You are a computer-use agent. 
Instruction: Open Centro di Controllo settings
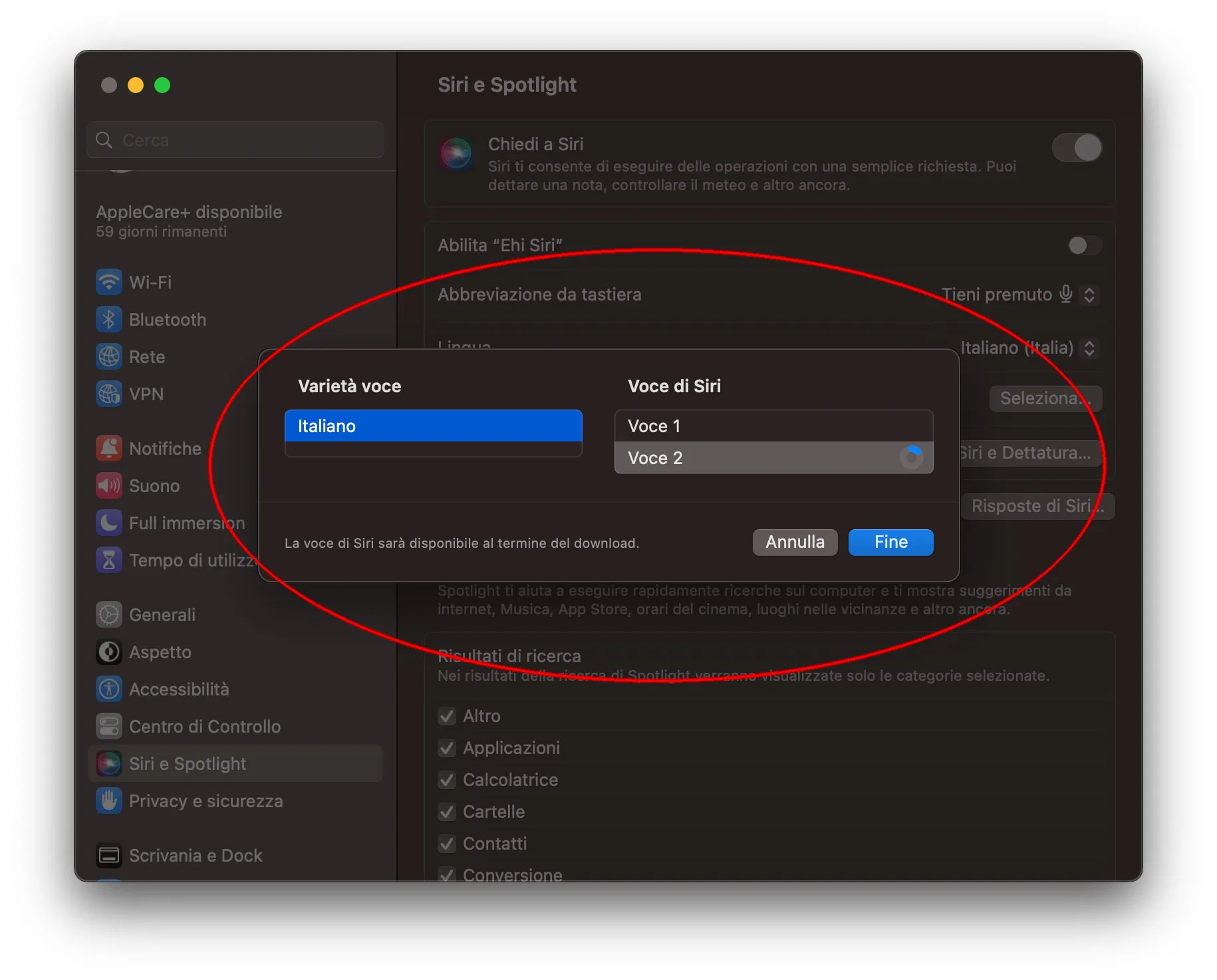click(109, 726)
